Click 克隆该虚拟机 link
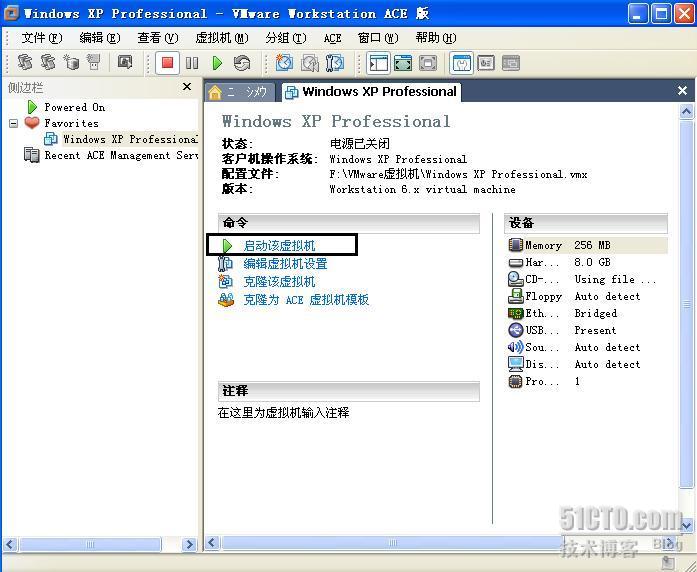This screenshot has height=572, width=697. 279,281
